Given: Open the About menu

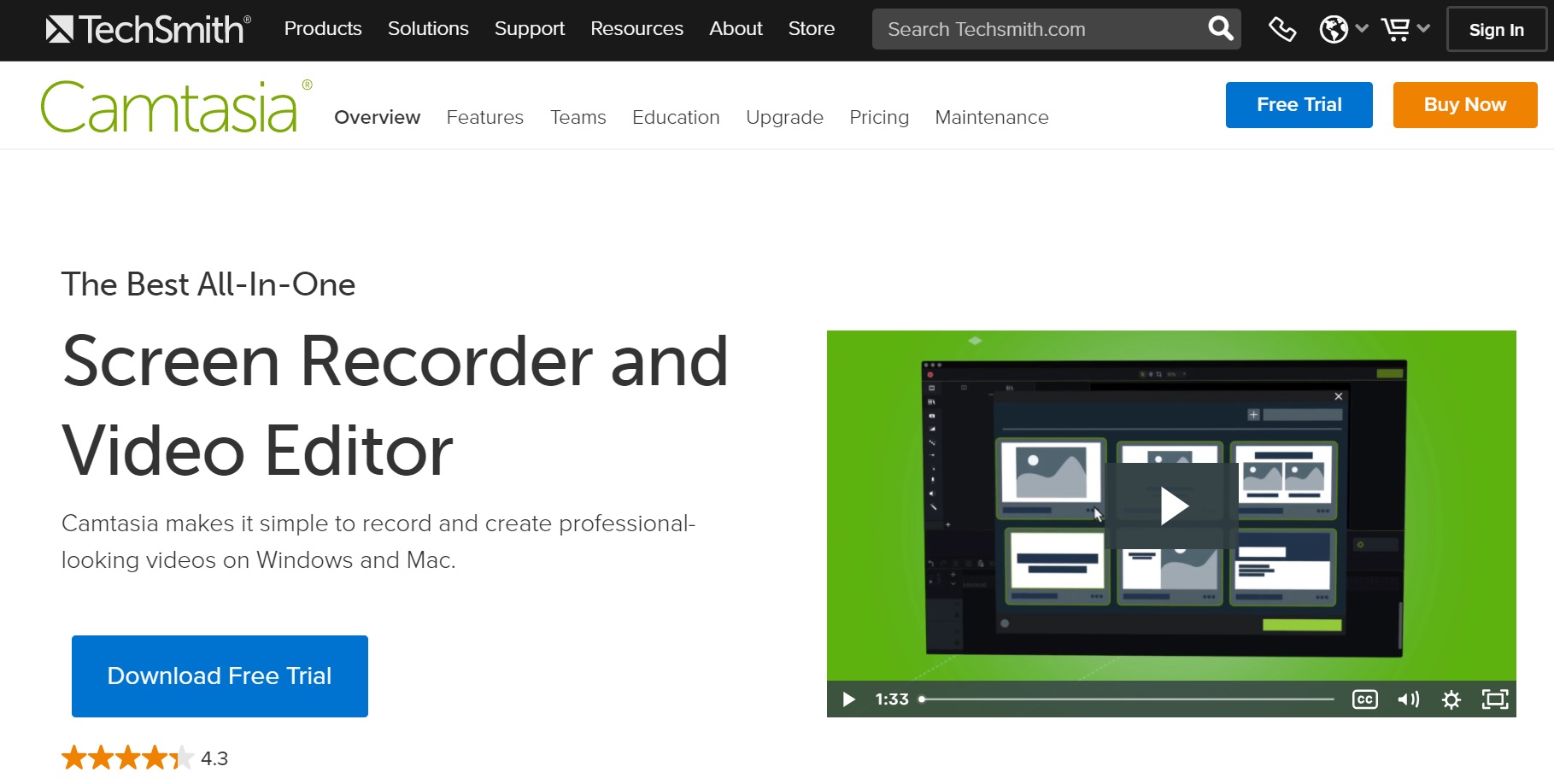Looking at the screenshot, I should click(x=736, y=29).
